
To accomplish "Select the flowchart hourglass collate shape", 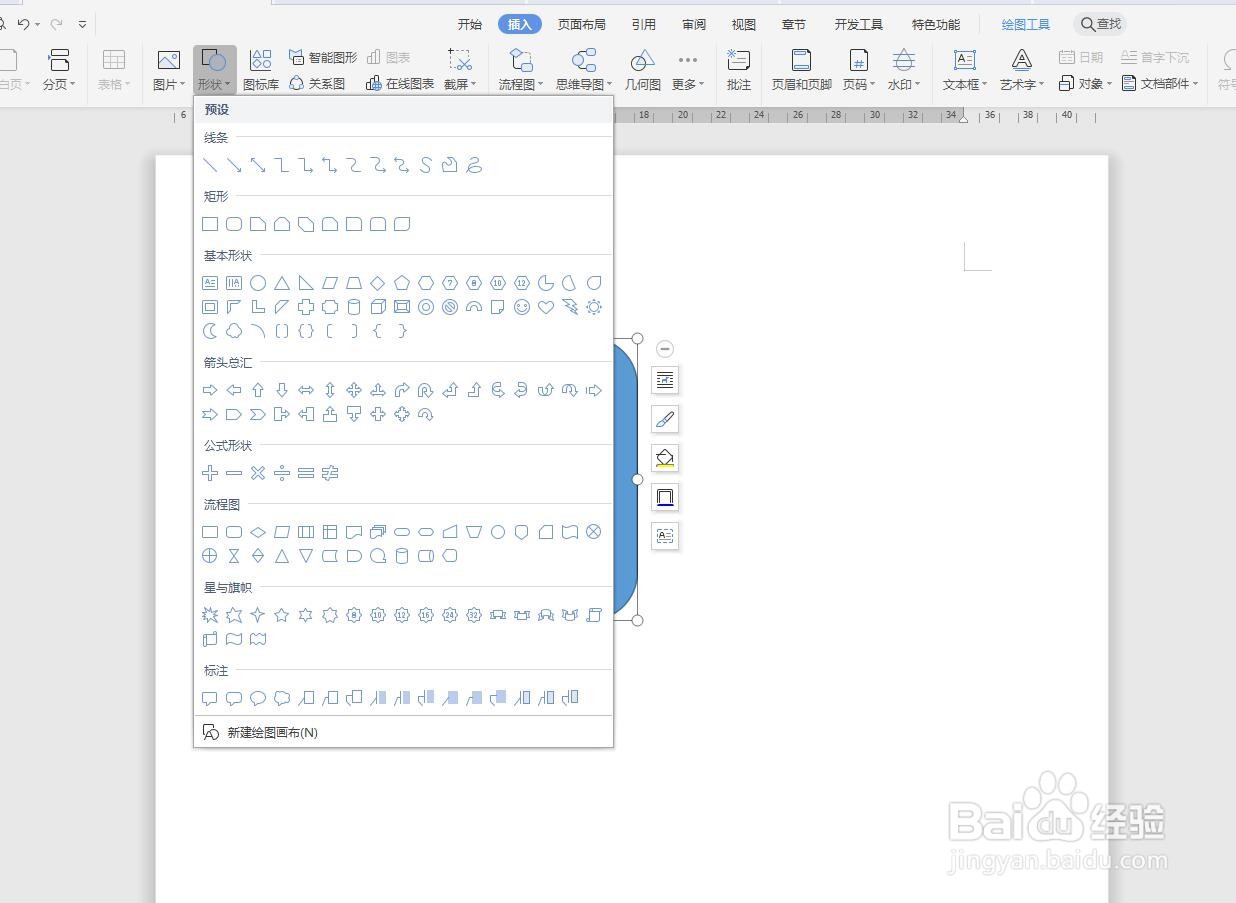I will [234, 556].
